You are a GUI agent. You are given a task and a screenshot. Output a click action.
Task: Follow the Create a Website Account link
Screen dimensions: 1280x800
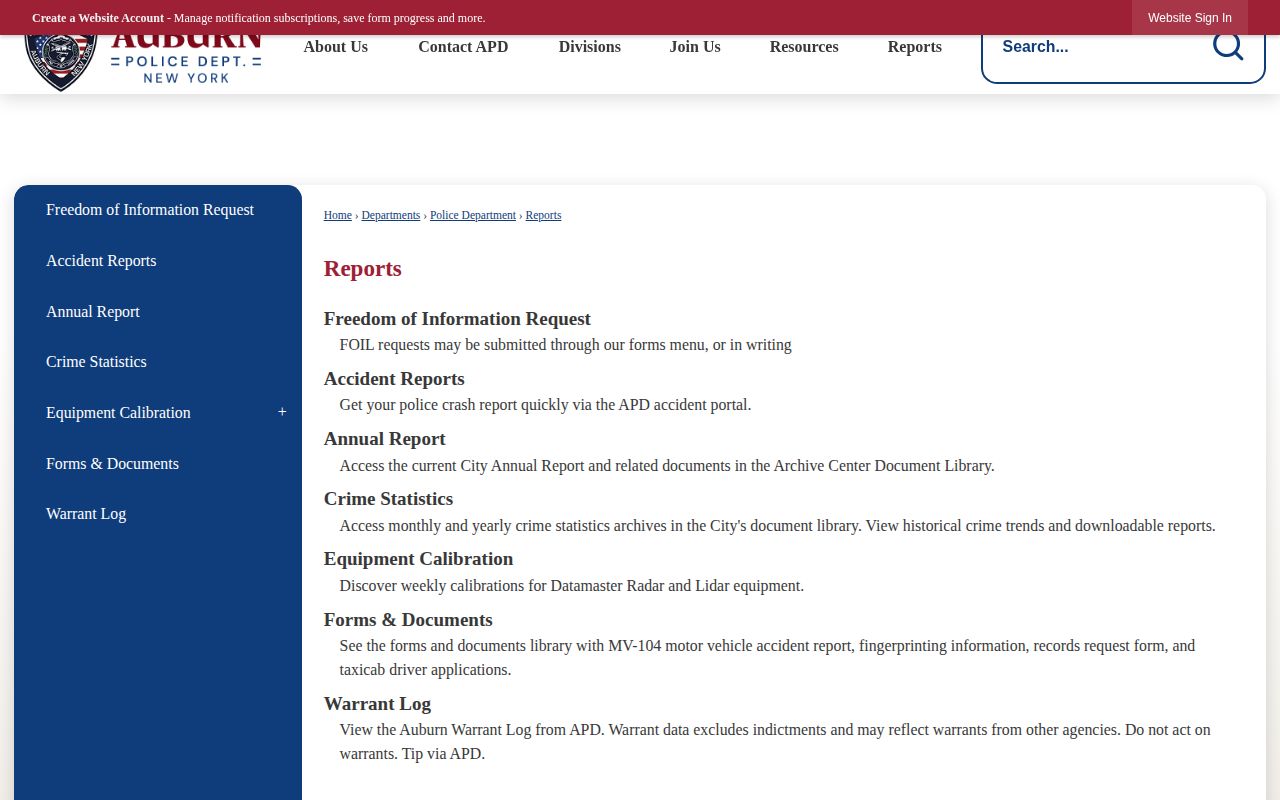pos(98,18)
